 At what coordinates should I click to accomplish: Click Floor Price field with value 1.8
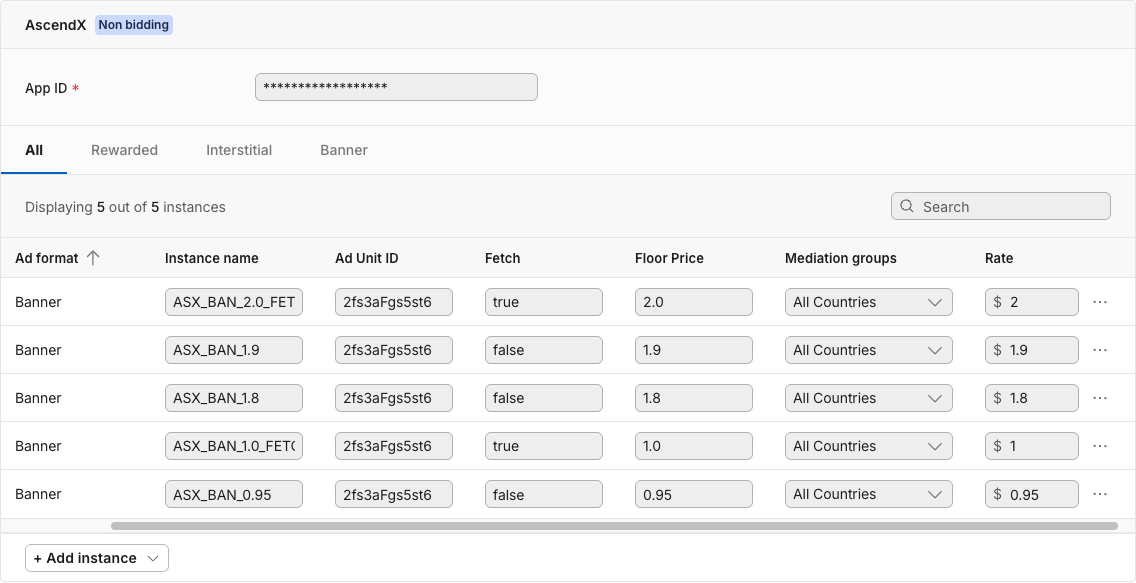(693, 398)
